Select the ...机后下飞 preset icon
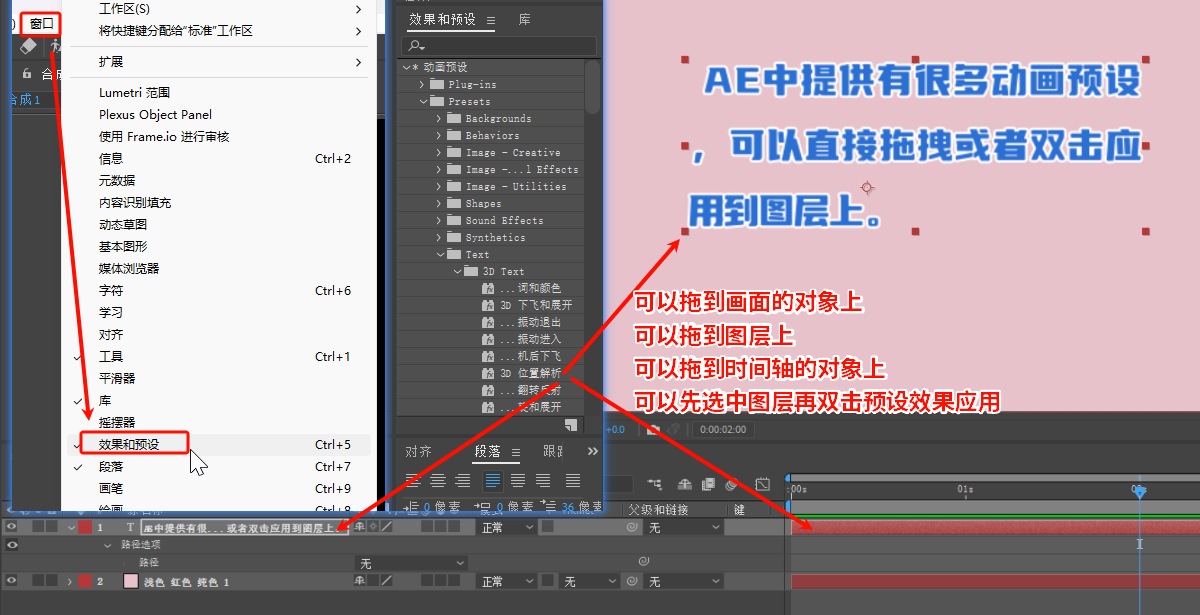 (x=489, y=356)
